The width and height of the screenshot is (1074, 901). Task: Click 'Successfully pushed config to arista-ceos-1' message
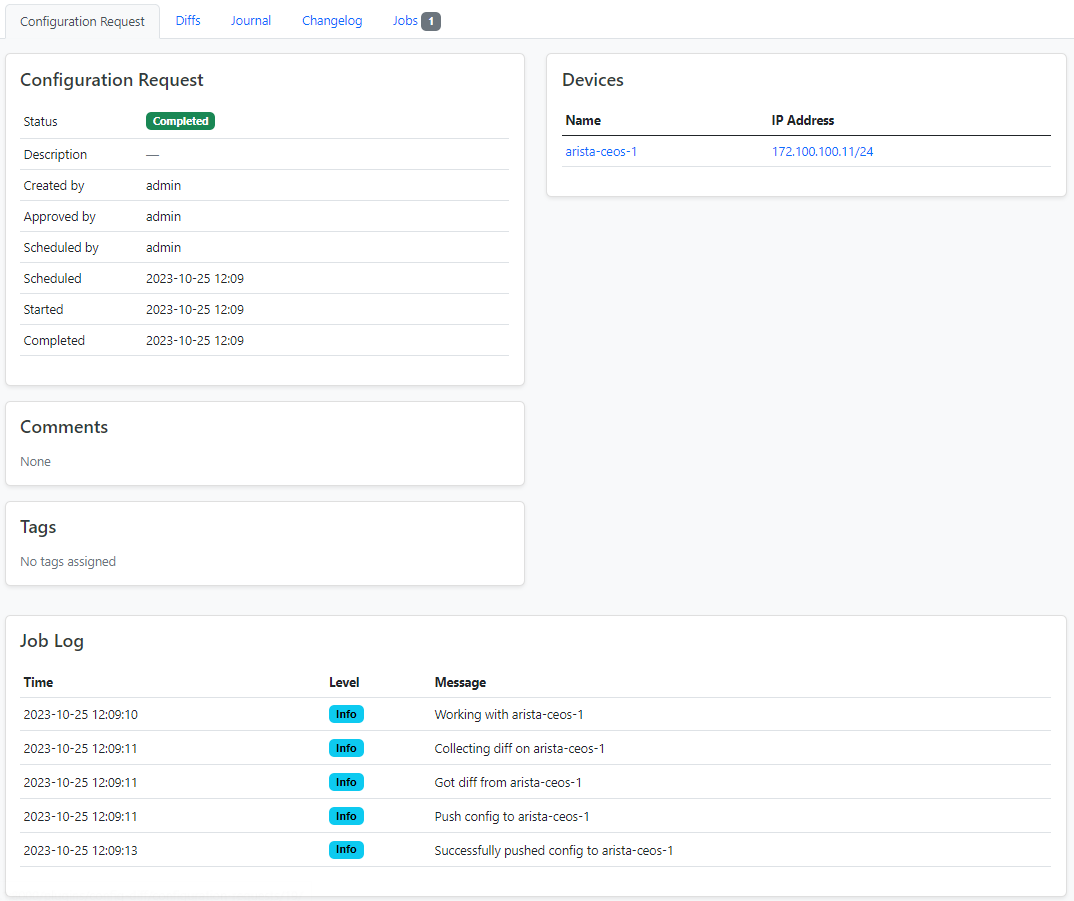[x=553, y=850]
